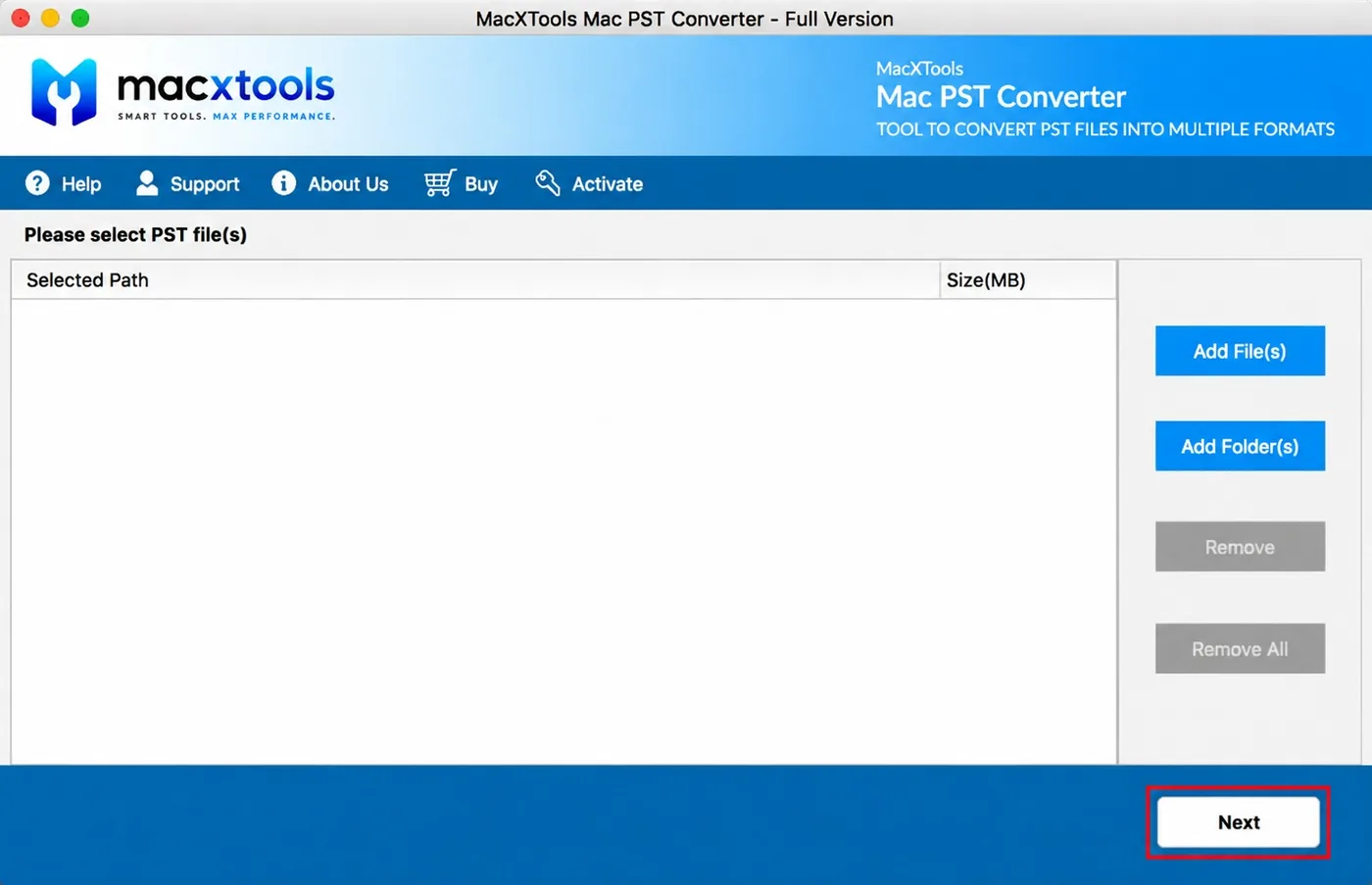The image size is (1372, 885).
Task: Click 'TOOL TO CONVERT PST FILES' tagline
Action: point(1105,129)
